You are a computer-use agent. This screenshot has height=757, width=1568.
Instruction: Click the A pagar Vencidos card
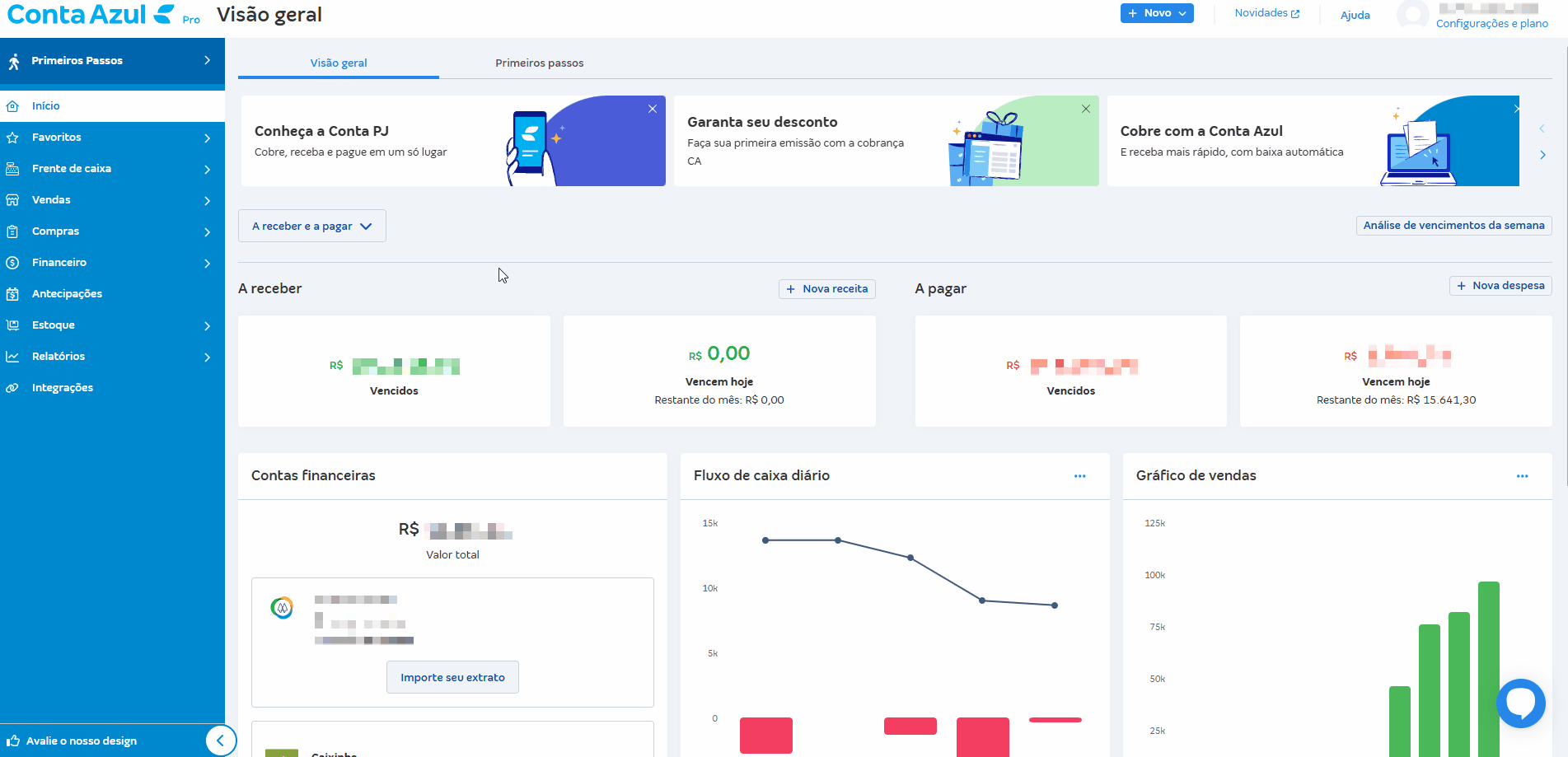[x=1071, y=371]
